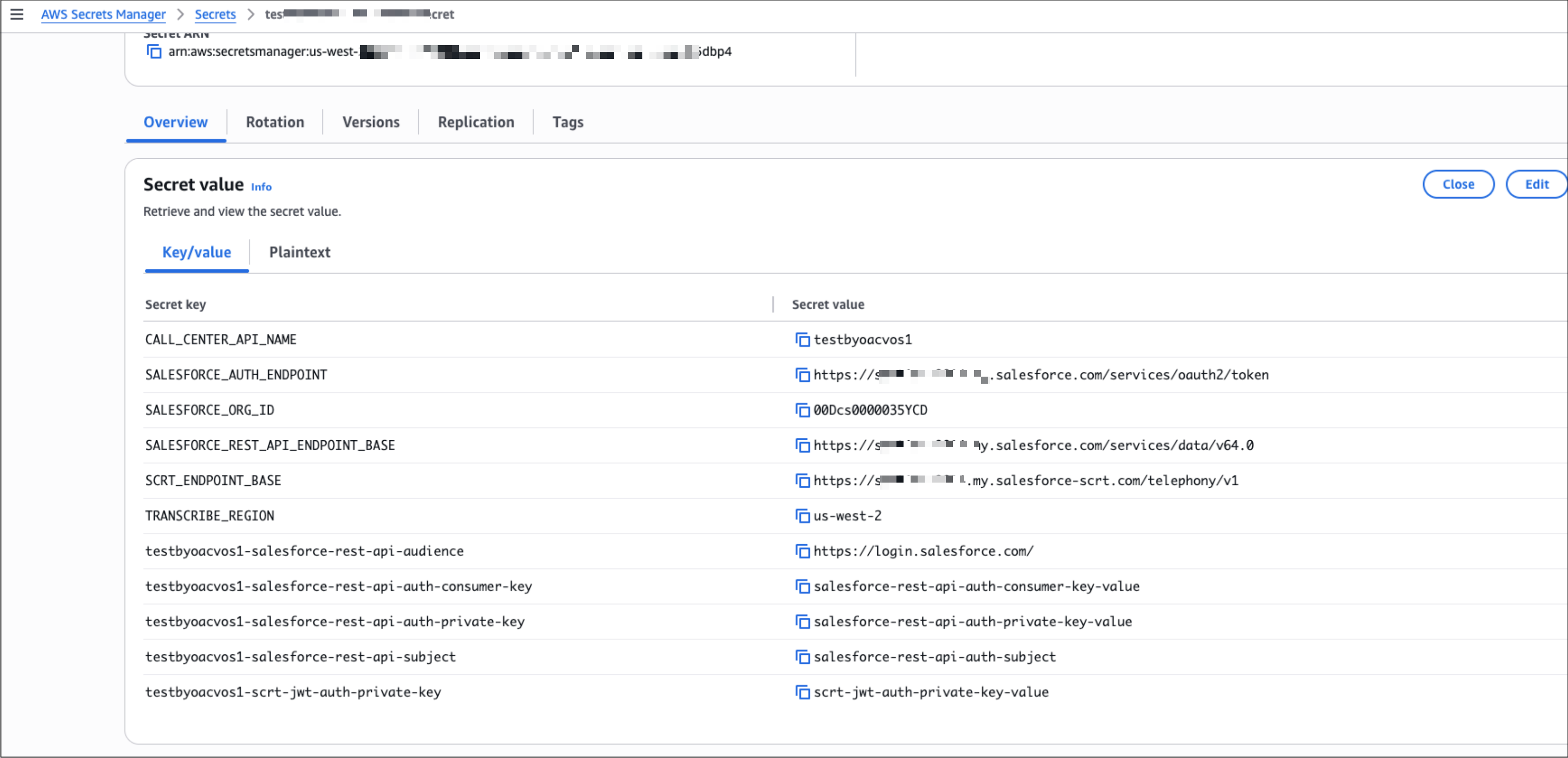Copy the SALESFORCE_REST_API_ENDPOINT_BASE value
The image size is (1568, 758).
pos(802,446)
